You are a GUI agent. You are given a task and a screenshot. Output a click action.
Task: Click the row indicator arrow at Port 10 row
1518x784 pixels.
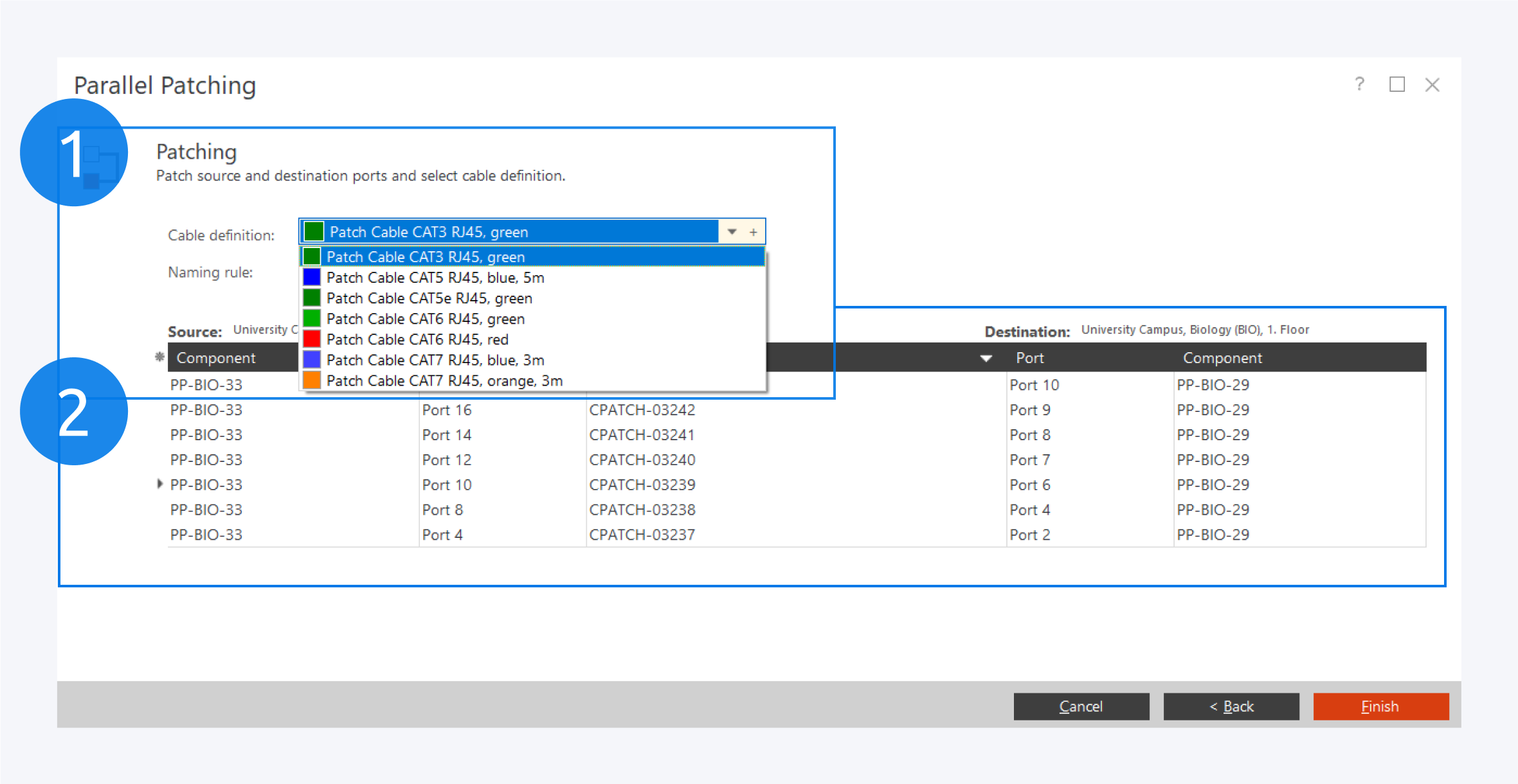(x=159, y=484)
